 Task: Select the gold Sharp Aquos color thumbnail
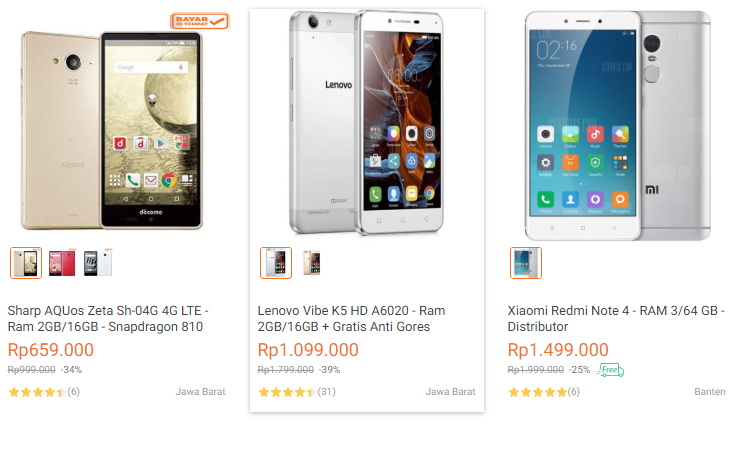(x=26, y=263)
